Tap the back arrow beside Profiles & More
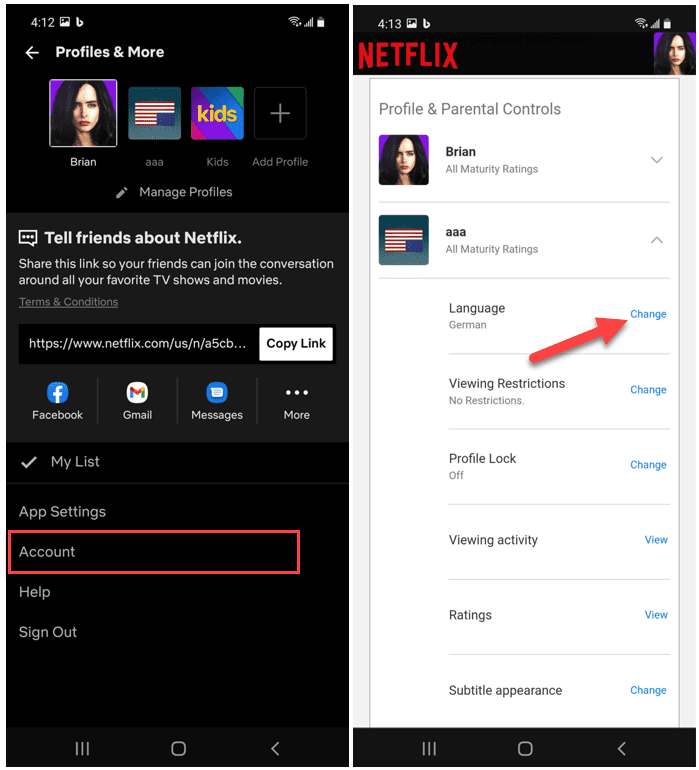The height and width of the screenshot is (770, 699). (x=32, y=53)
